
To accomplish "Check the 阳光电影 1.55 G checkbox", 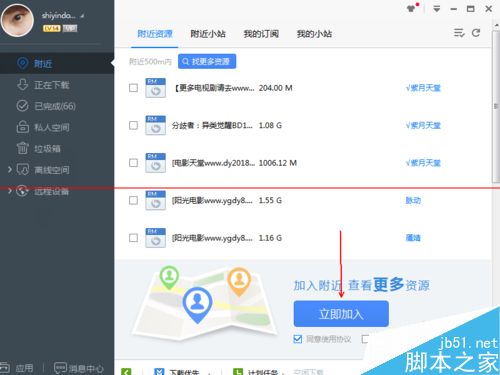I will 133,200.
